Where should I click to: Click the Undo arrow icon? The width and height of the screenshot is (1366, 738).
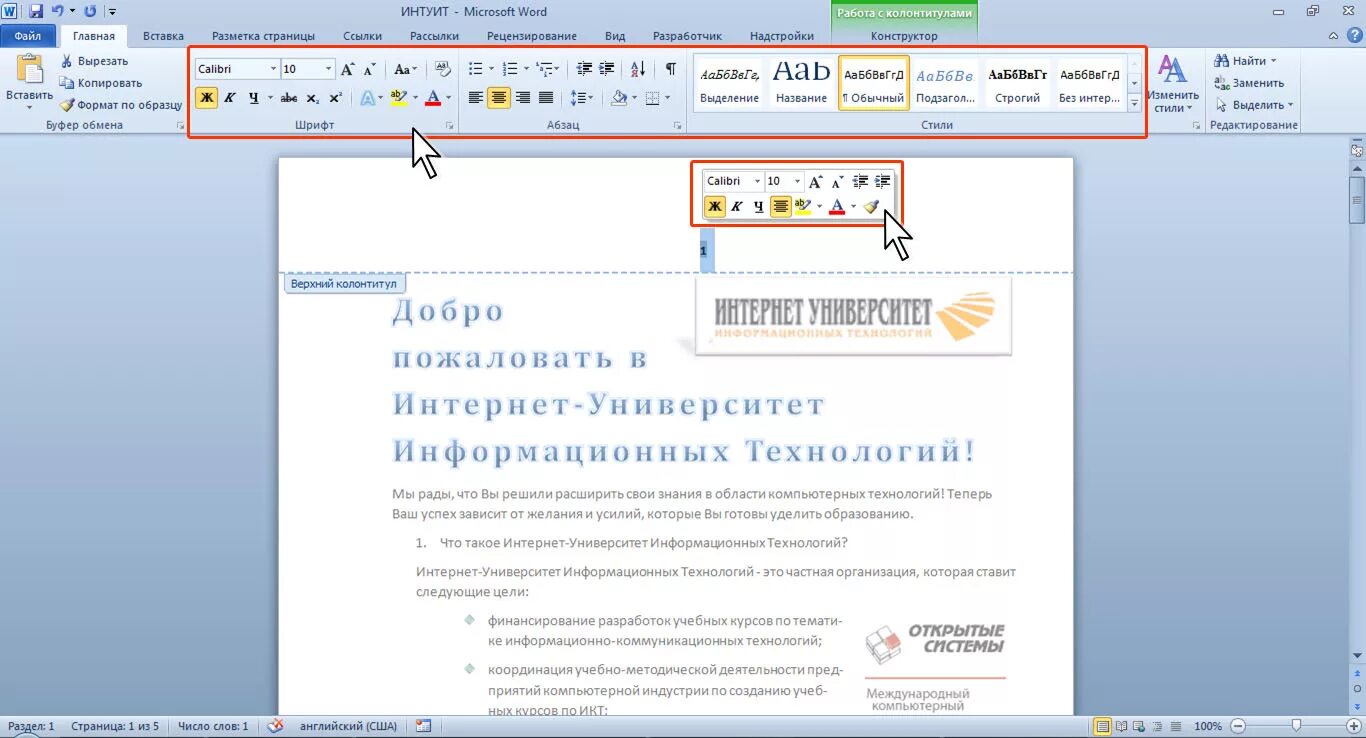pyautogui.click(x=58, y=11)
